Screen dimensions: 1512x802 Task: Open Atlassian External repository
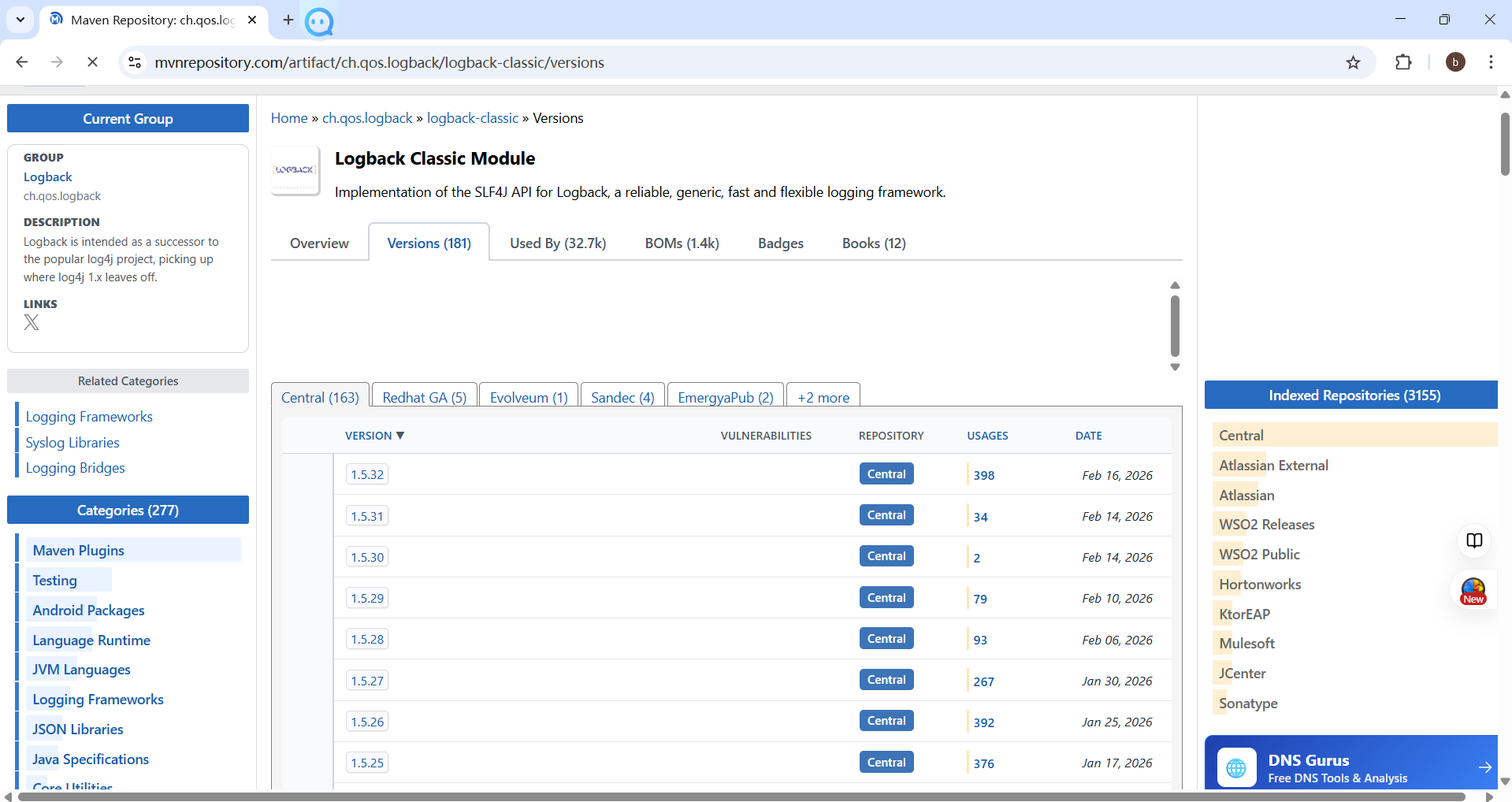[1273, 466]
